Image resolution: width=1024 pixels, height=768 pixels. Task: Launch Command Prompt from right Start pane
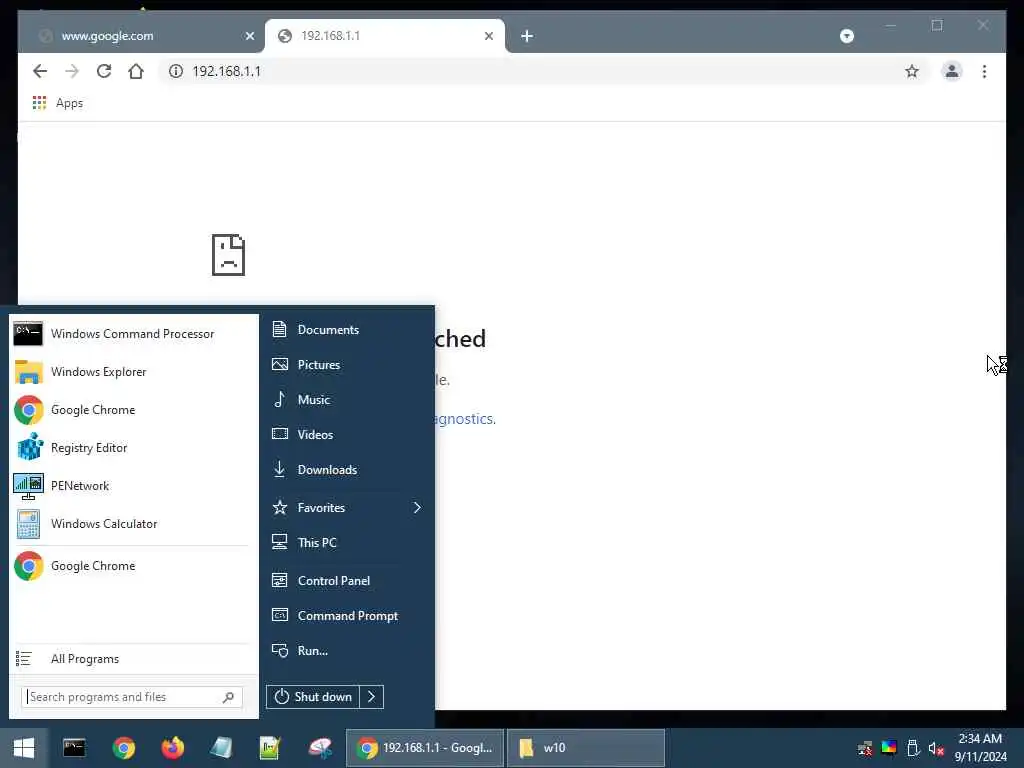[x=347, y=616]
